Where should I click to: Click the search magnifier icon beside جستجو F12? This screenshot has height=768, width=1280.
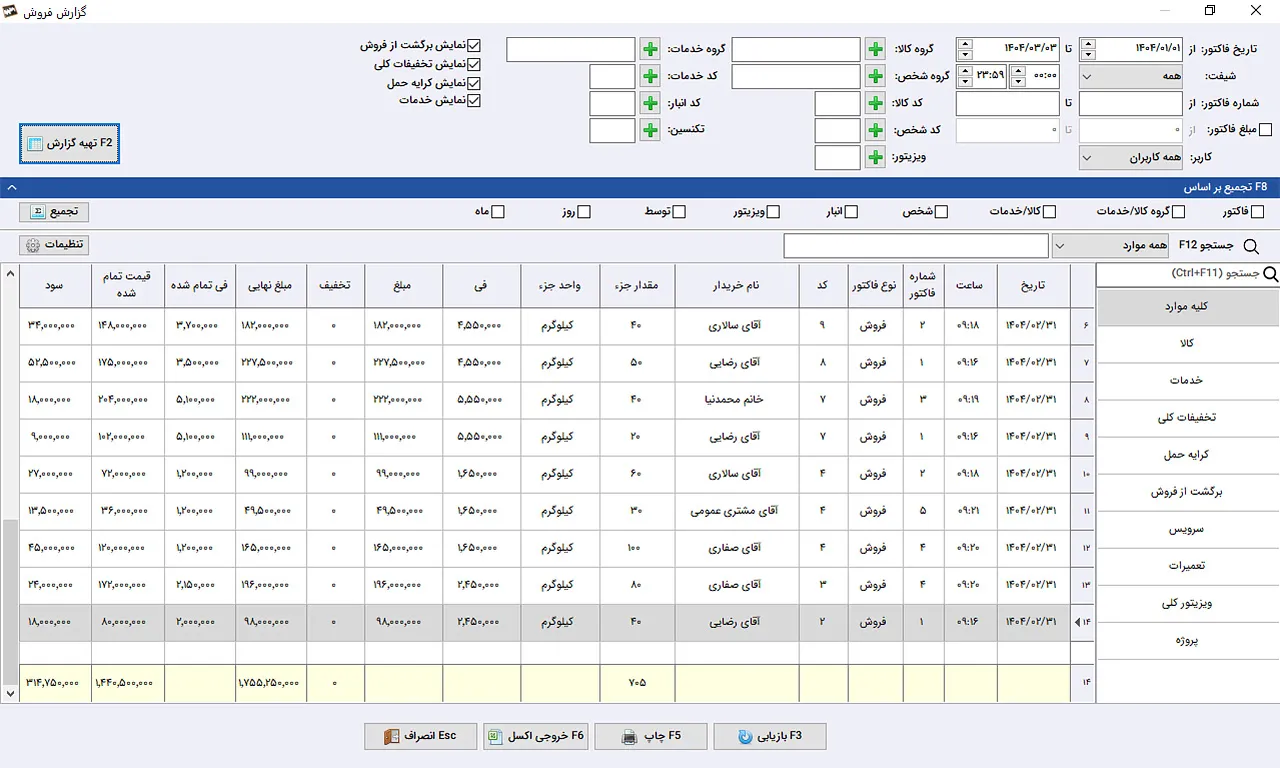click(1250, 246)
